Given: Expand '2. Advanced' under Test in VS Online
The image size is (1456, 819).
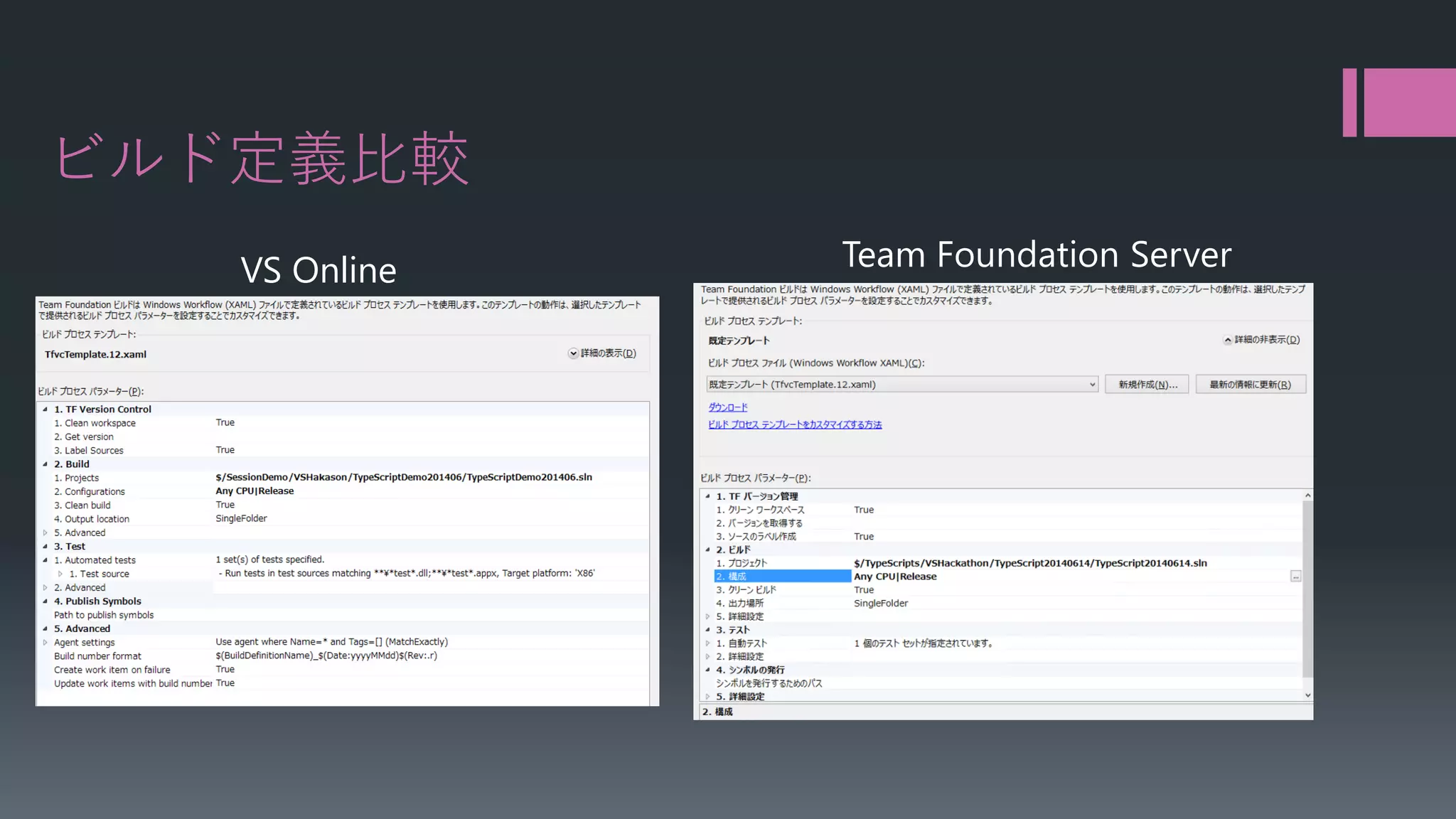Looking at the screenshot, I should click(45, 587).
